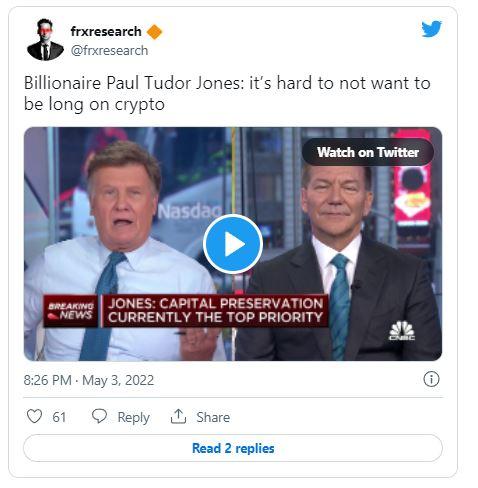This screenshot has height=488, width=478.
Task: Open the @frxresearch handle link
Action: (109, 51)
